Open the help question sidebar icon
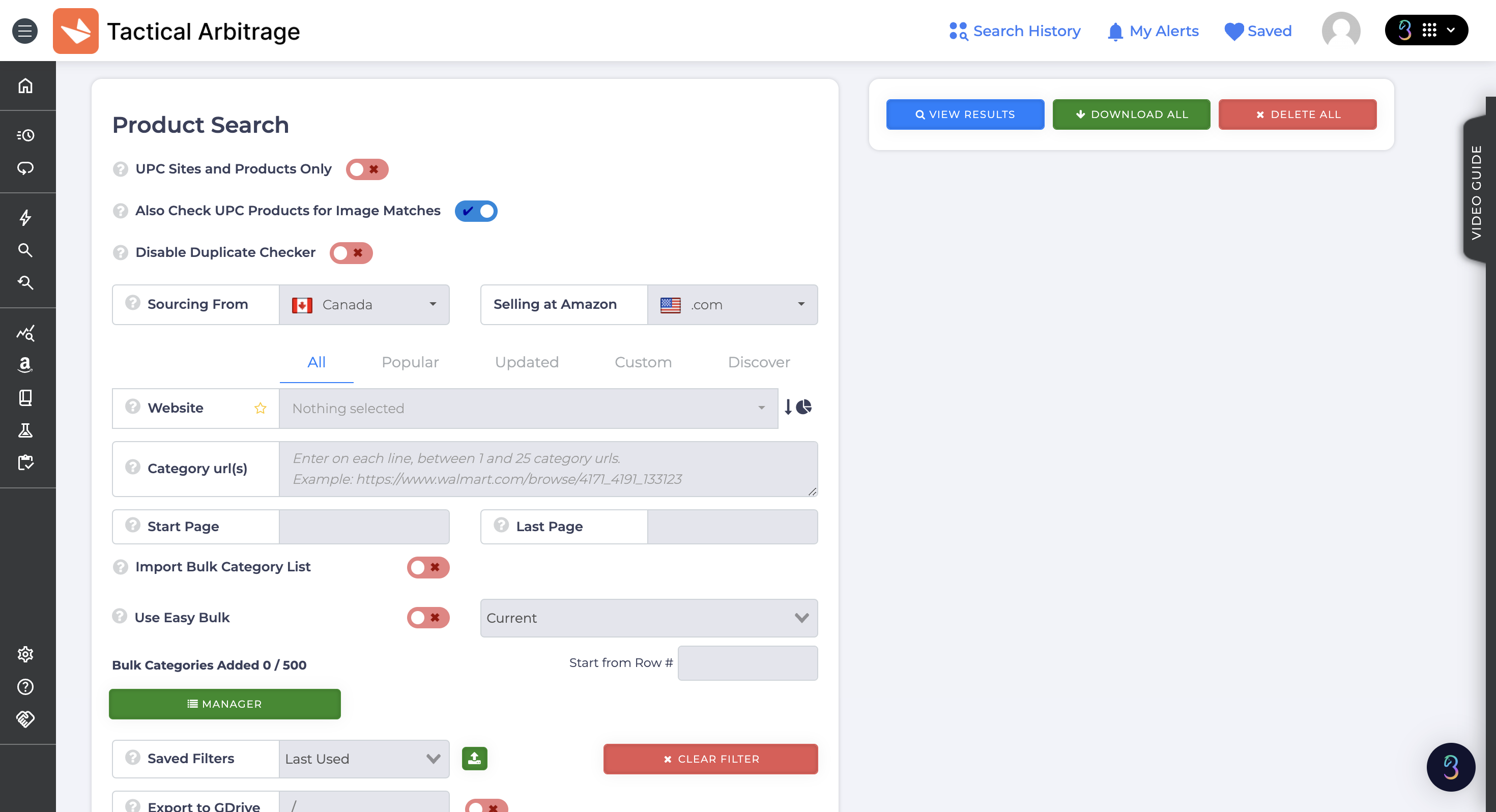Screen dimensions: 1496x812 (x=25, y=687)
